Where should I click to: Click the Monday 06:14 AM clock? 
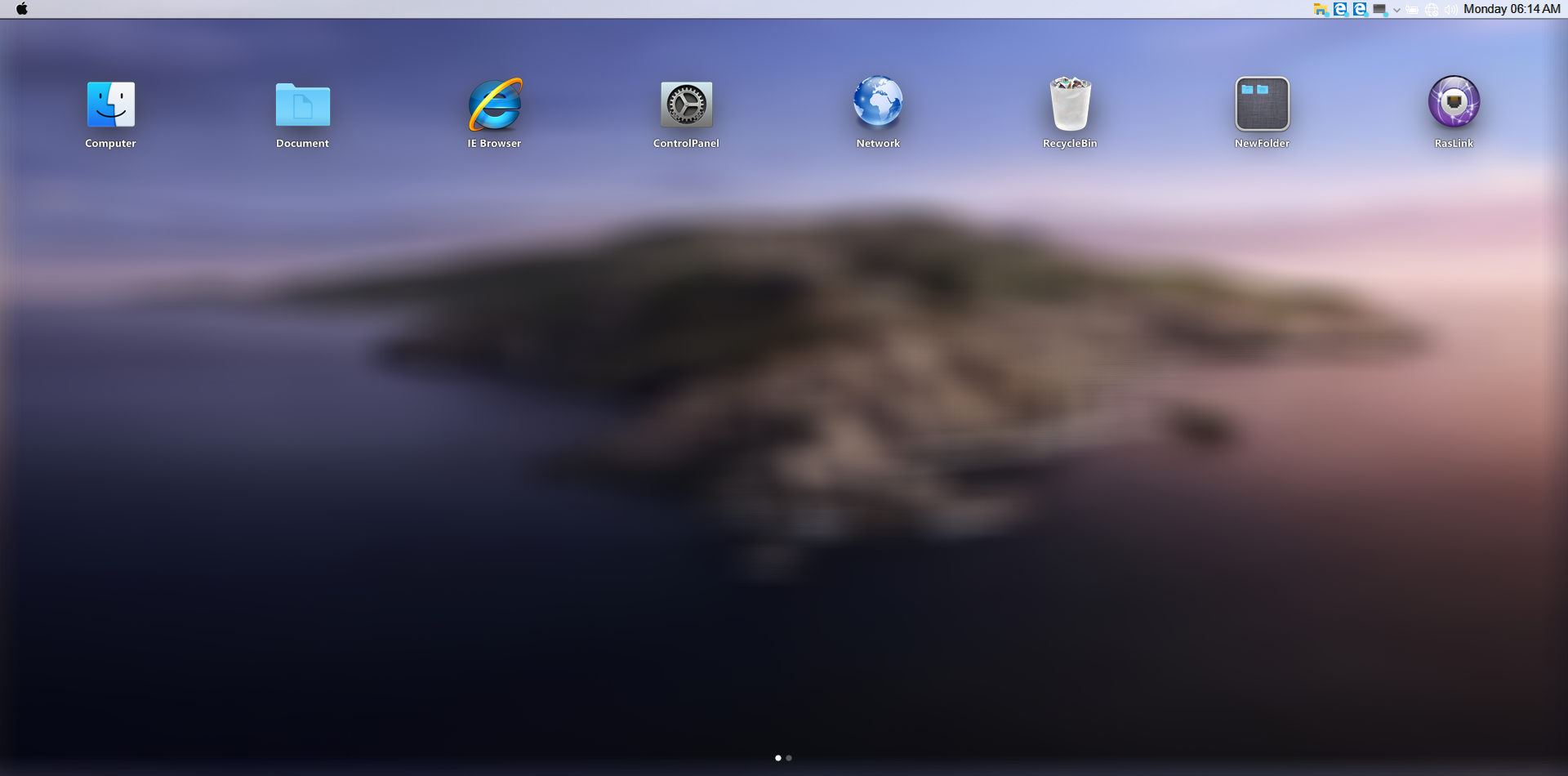(x=1512, y=9)
